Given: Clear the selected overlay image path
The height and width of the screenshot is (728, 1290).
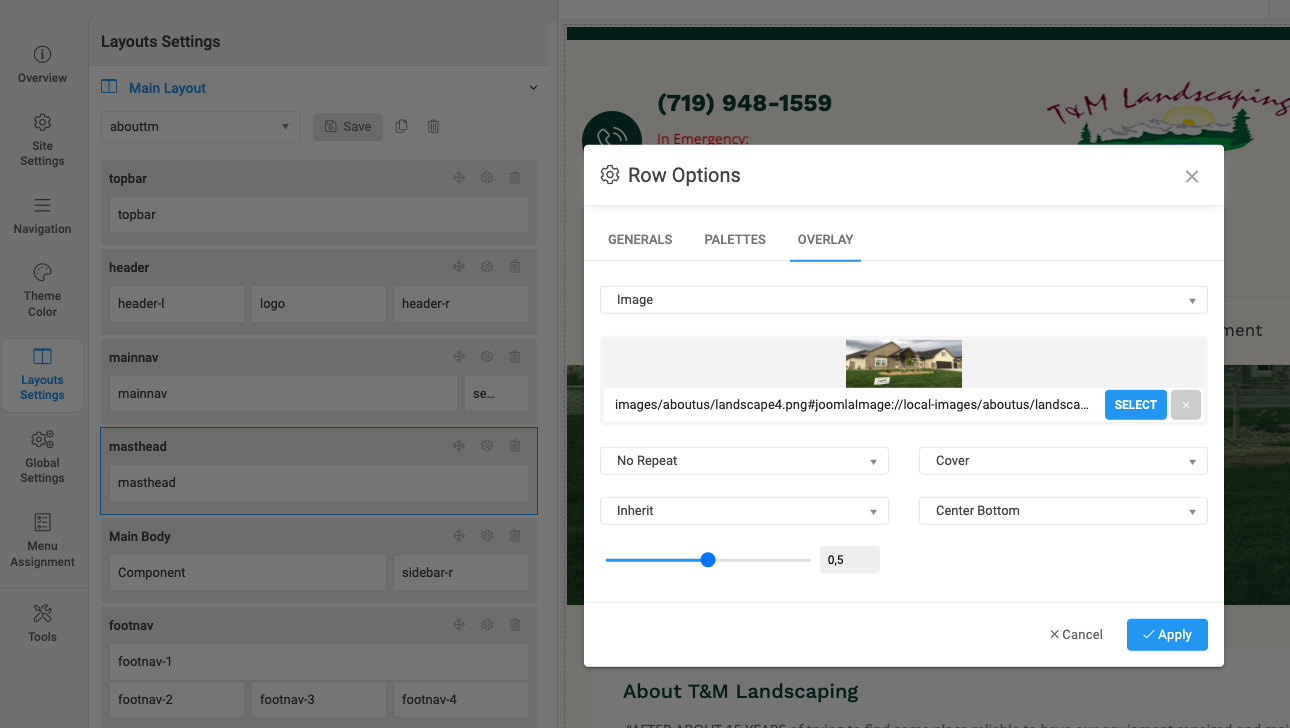Looking at the screenshot, I should 1186,405.
